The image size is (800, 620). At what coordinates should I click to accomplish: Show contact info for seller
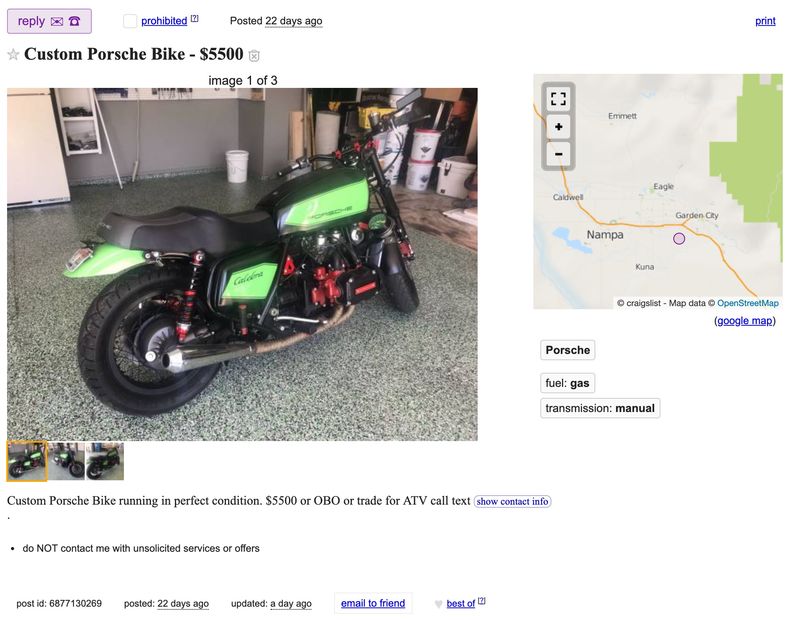pos(512,502)
